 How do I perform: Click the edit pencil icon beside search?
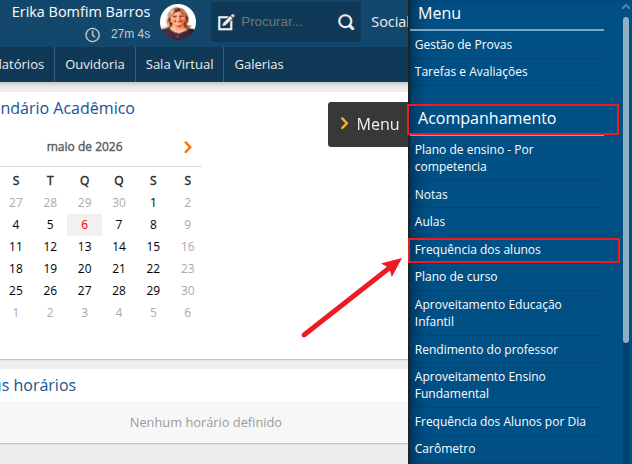click(226, 22)
